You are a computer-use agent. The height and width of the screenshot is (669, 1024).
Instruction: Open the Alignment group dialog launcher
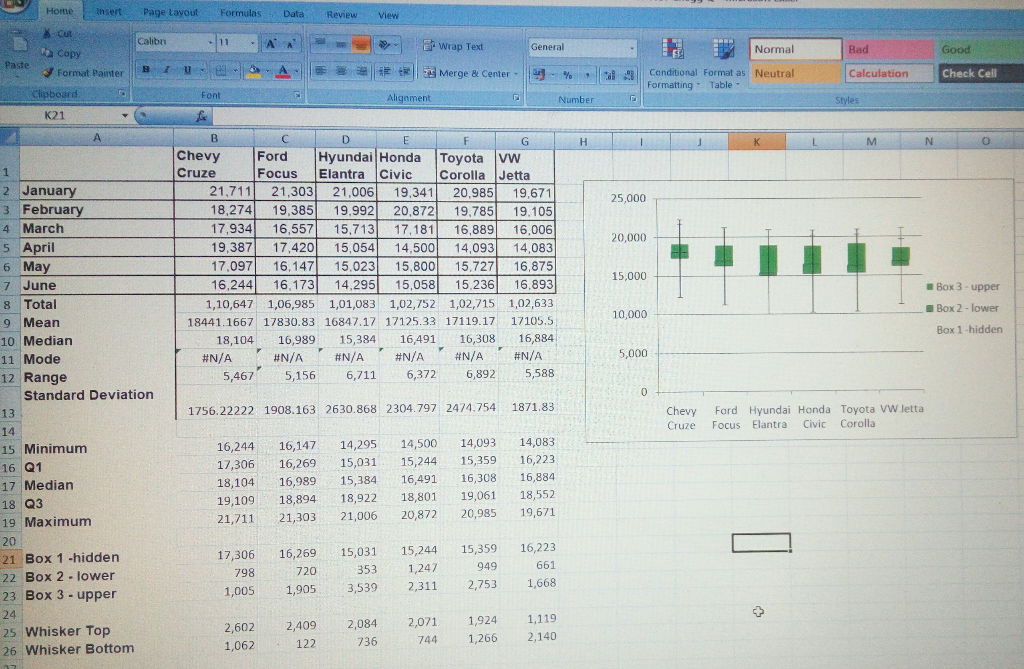tap(516, 97)
